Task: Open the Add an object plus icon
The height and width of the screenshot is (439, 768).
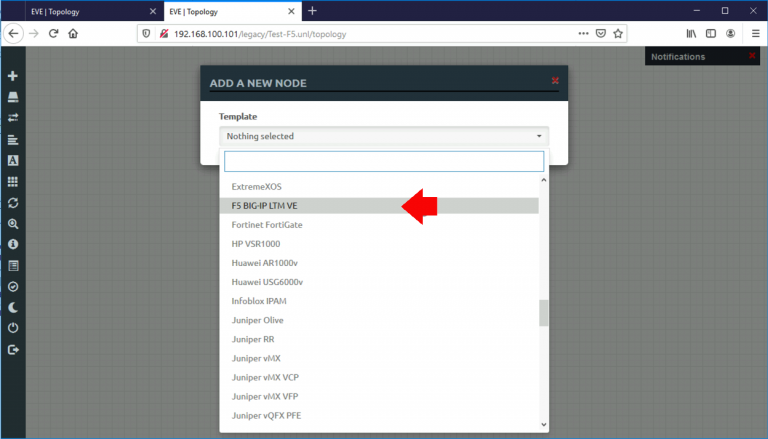Action: click(13, 76)
